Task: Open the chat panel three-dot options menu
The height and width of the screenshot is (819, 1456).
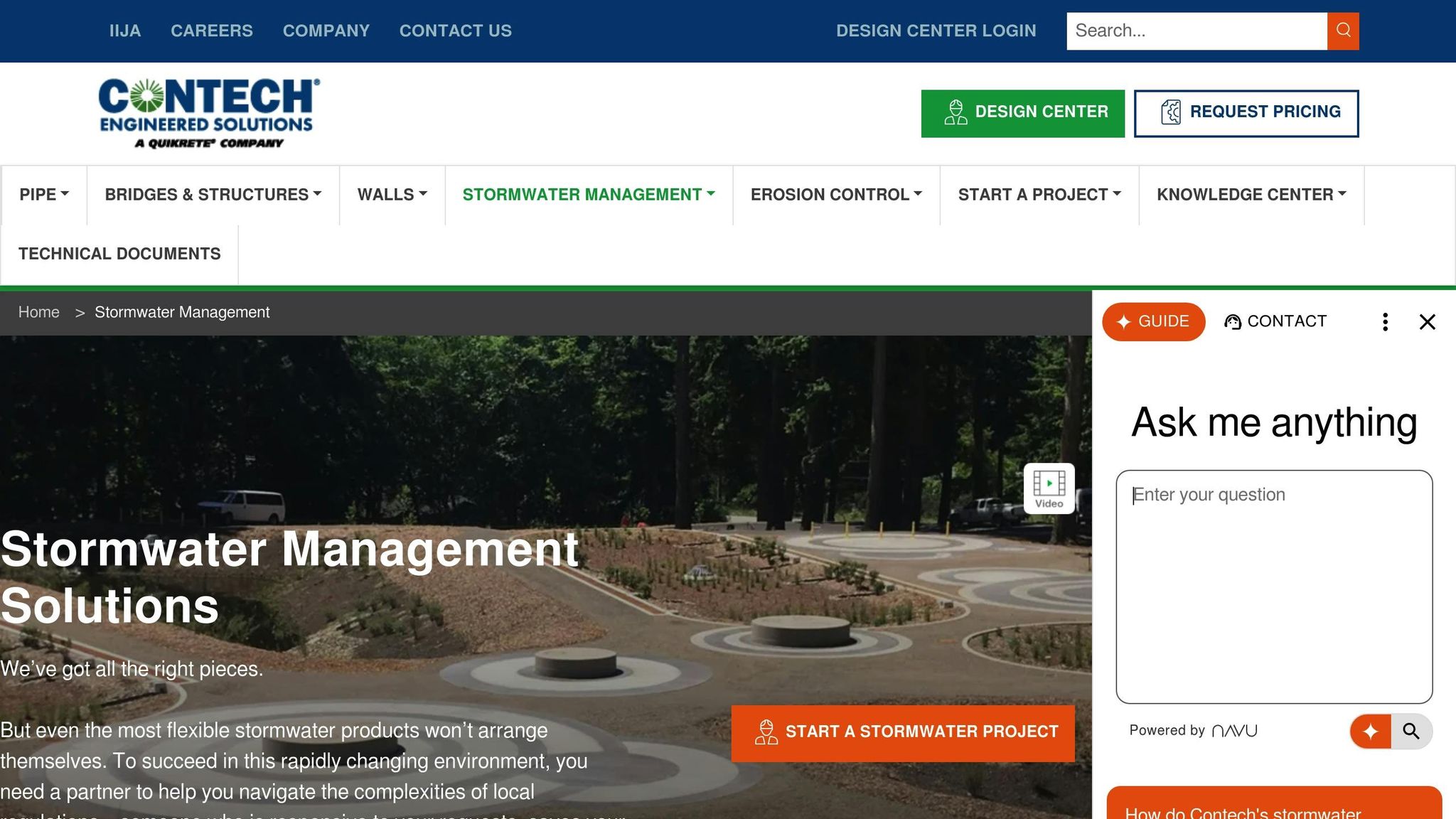Action: 1384,322
